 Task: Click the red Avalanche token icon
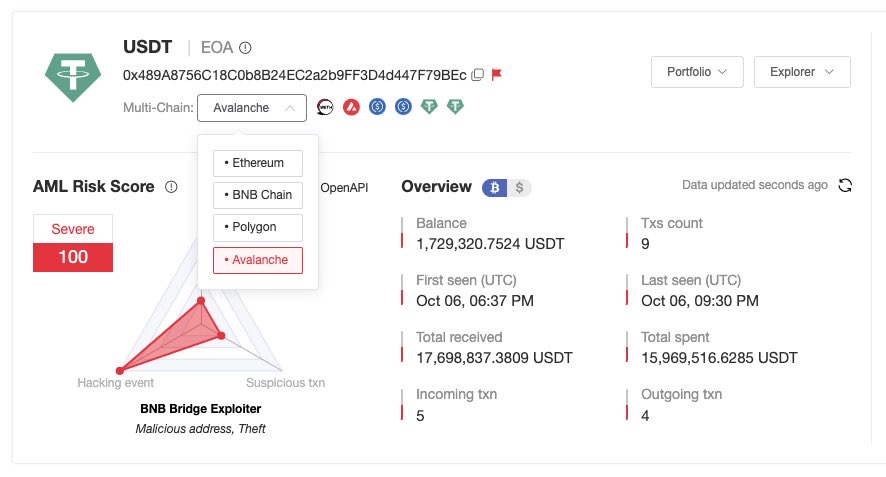(x=351, y=107)
